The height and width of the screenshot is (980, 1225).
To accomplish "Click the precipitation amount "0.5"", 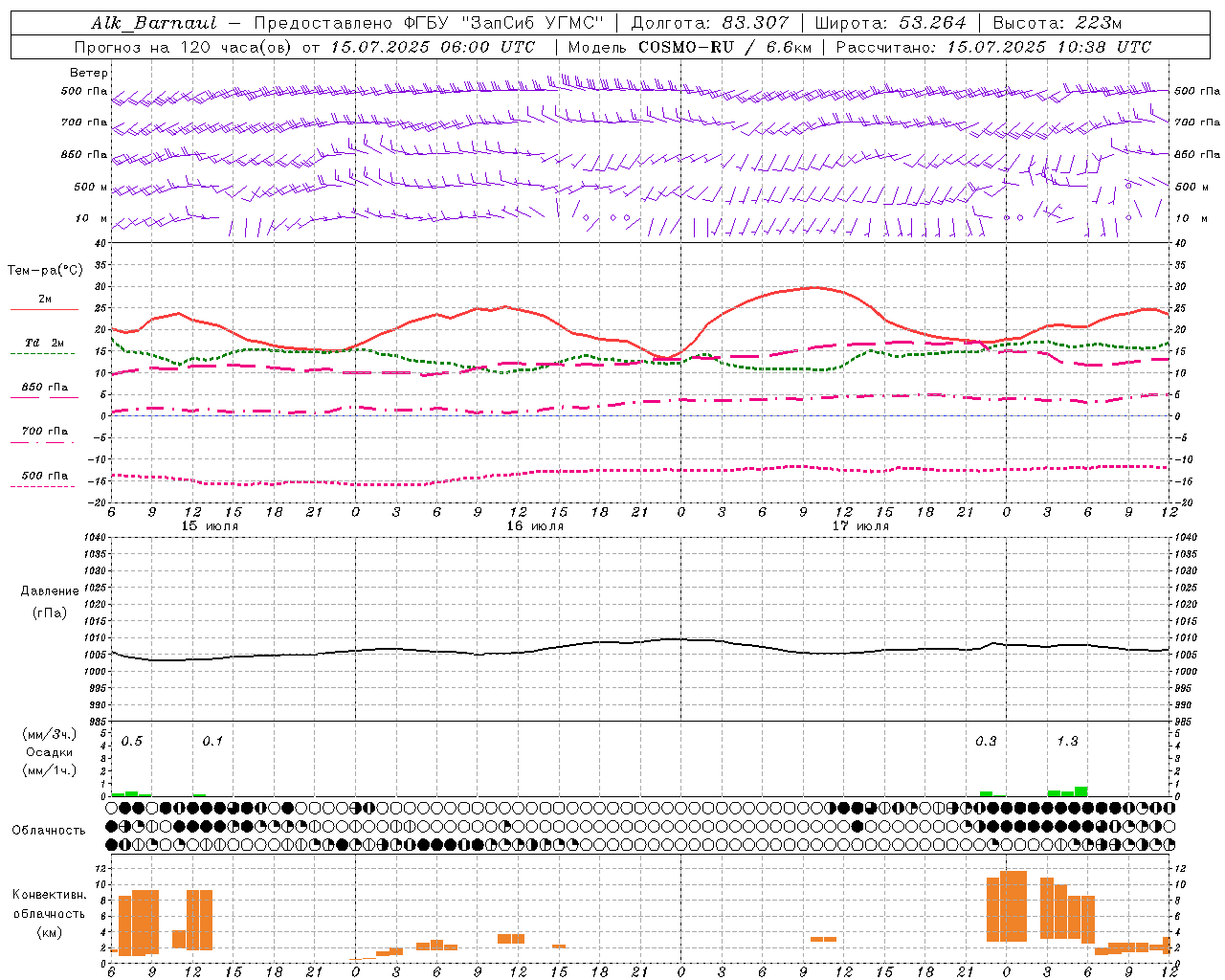I will pyautogui.click(x=132, y=742).
